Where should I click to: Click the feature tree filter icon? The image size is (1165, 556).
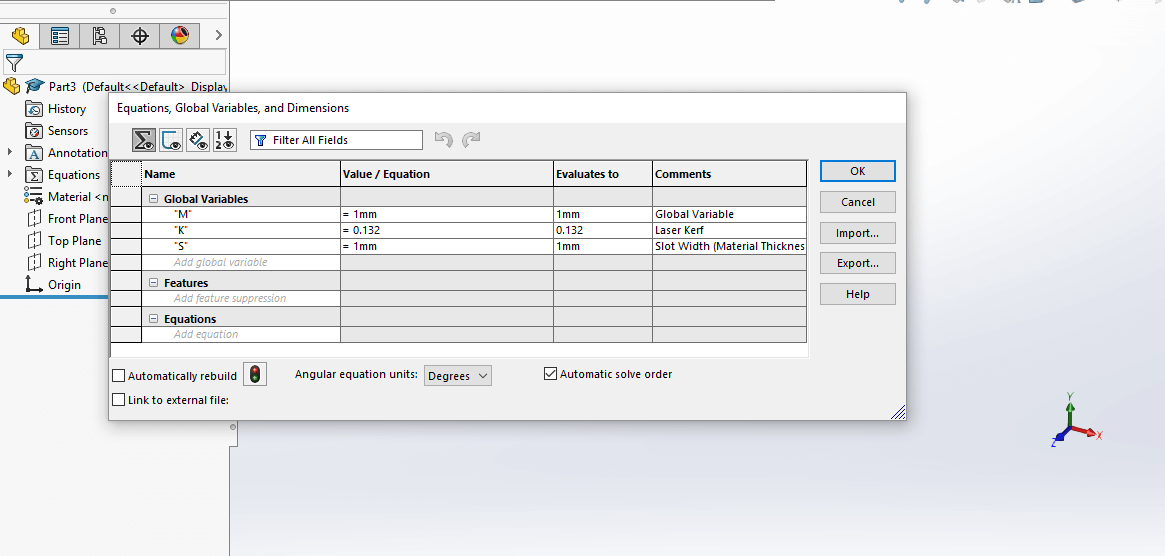pos(14,62)
